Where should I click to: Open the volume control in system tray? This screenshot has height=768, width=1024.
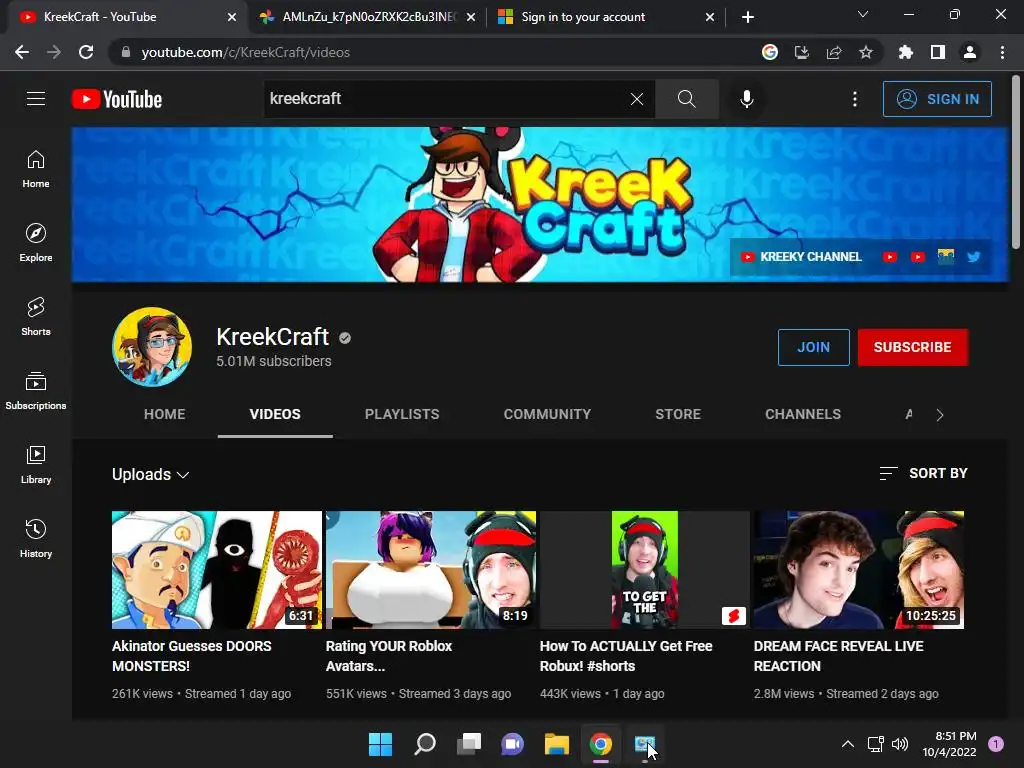coord(899,744)
